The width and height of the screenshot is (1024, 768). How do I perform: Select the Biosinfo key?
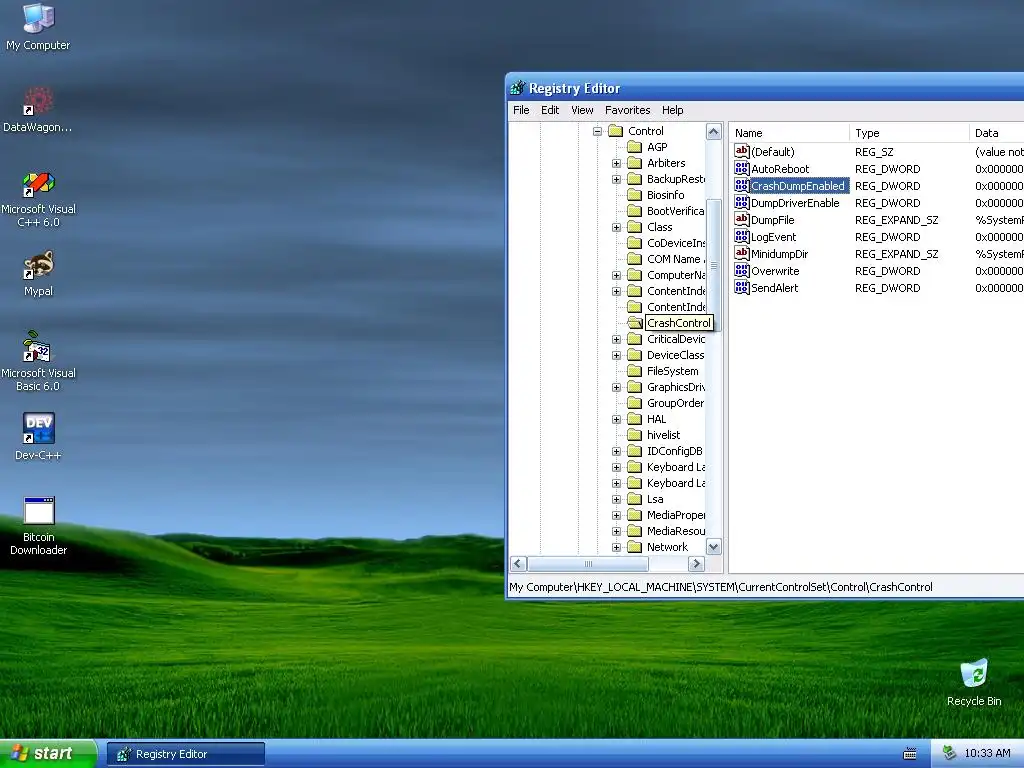pyautogui.click(x=665, y=195)
